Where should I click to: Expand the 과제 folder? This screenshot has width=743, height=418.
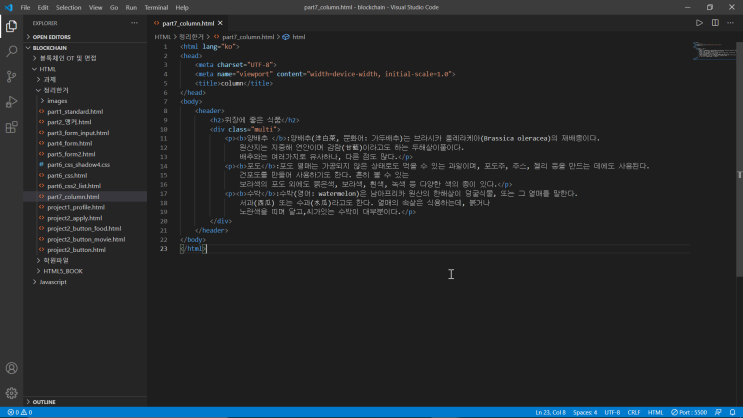click(85, 80)
